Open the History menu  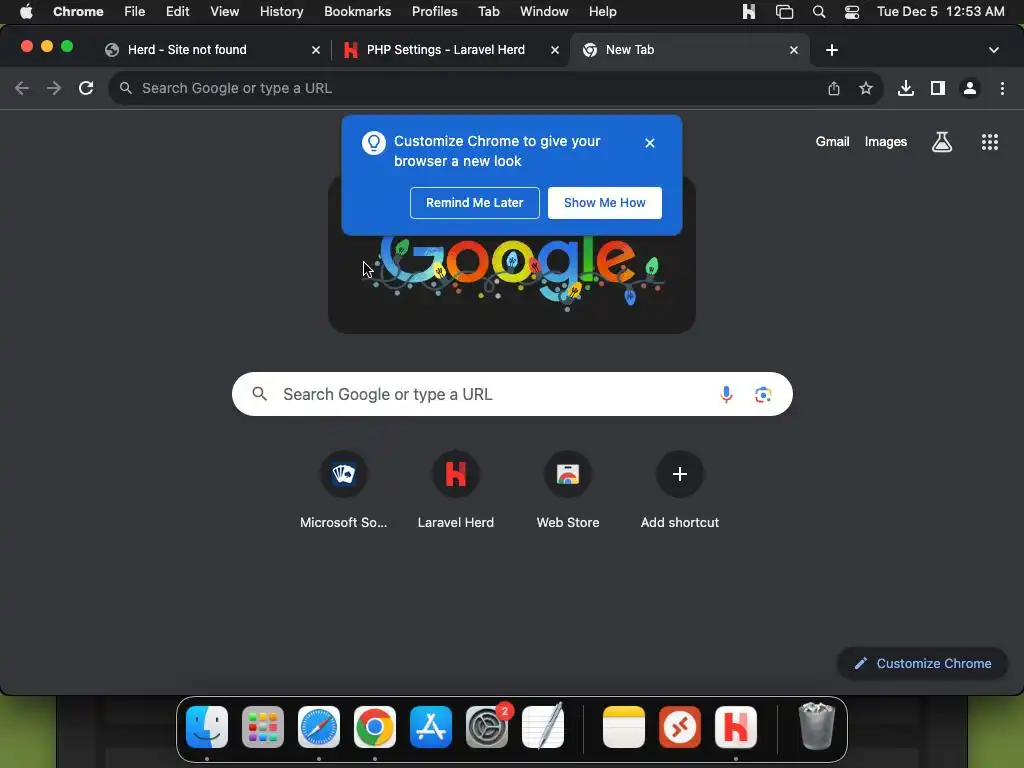[281, 12]
